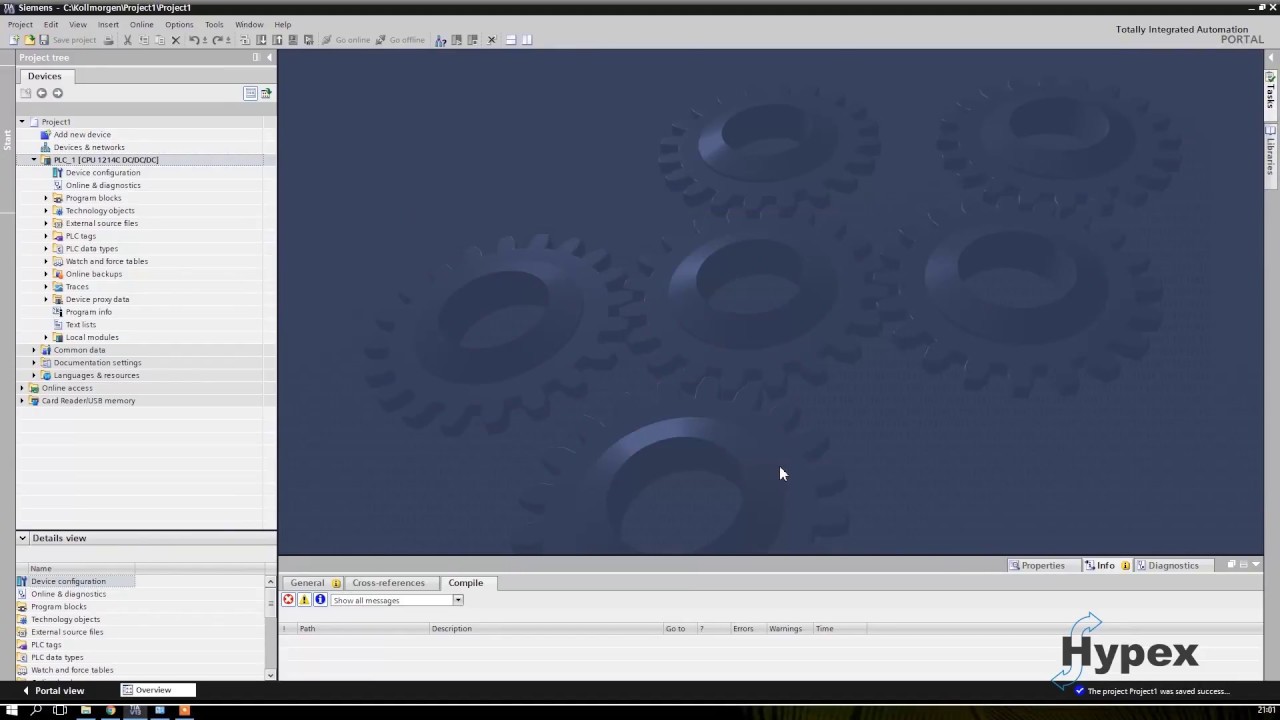Collapse the Project tree panel

[269, 57]
